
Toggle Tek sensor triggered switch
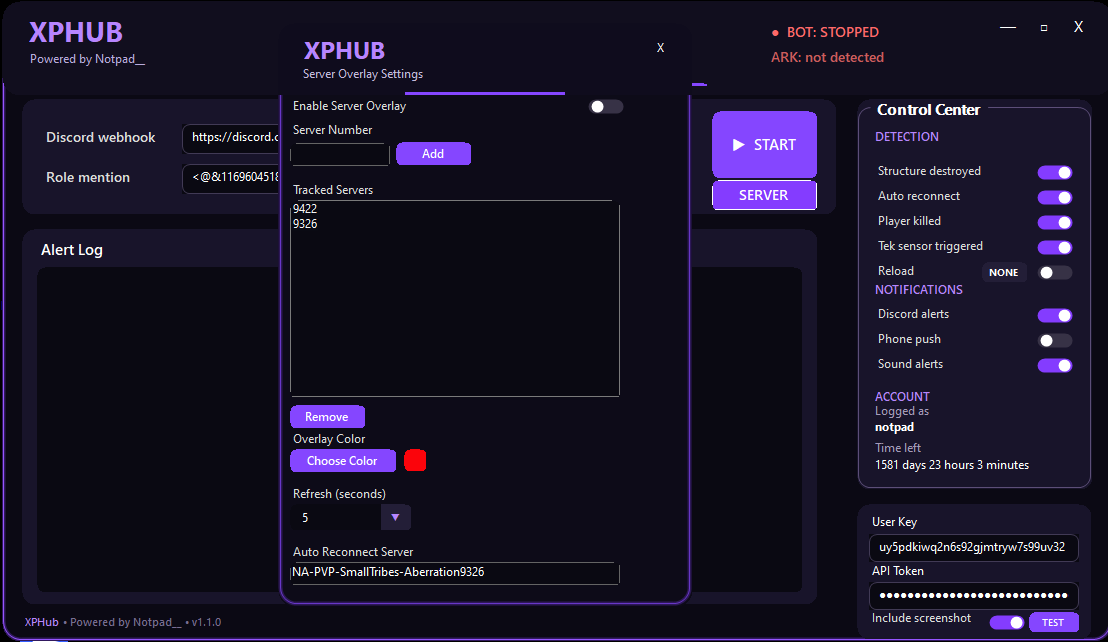(1055, 247)
